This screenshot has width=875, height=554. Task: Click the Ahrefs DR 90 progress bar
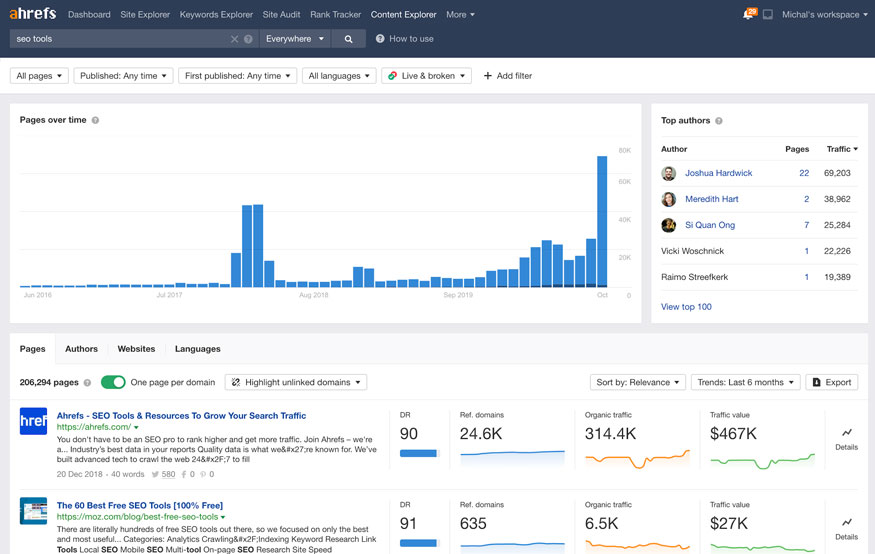420,454
